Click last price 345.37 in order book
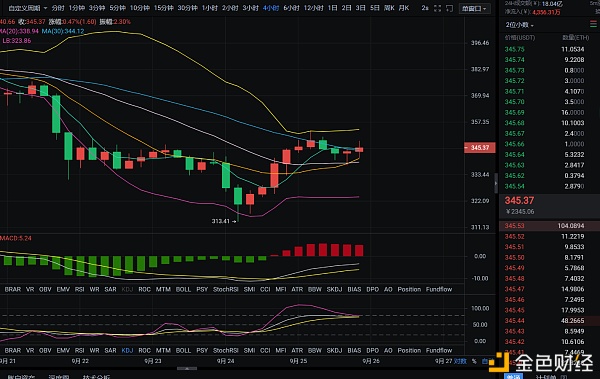The image size is (600, 379). 519,201
